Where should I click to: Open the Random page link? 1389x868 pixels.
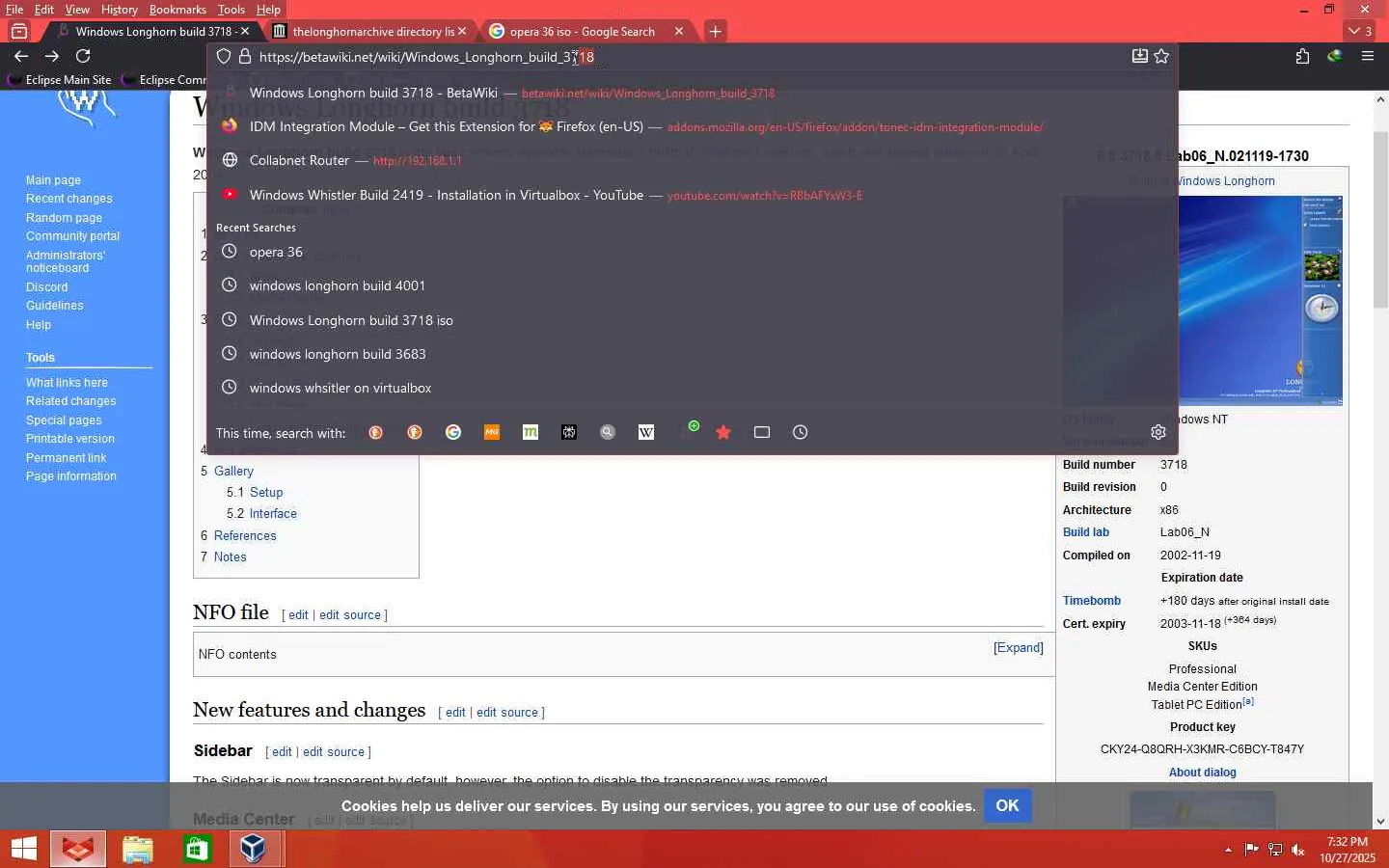(64, 218)
